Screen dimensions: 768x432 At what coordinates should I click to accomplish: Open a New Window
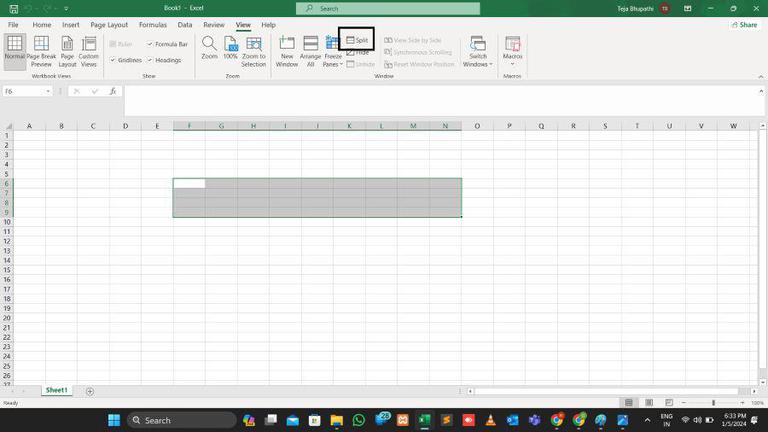[x=287, y=51]
